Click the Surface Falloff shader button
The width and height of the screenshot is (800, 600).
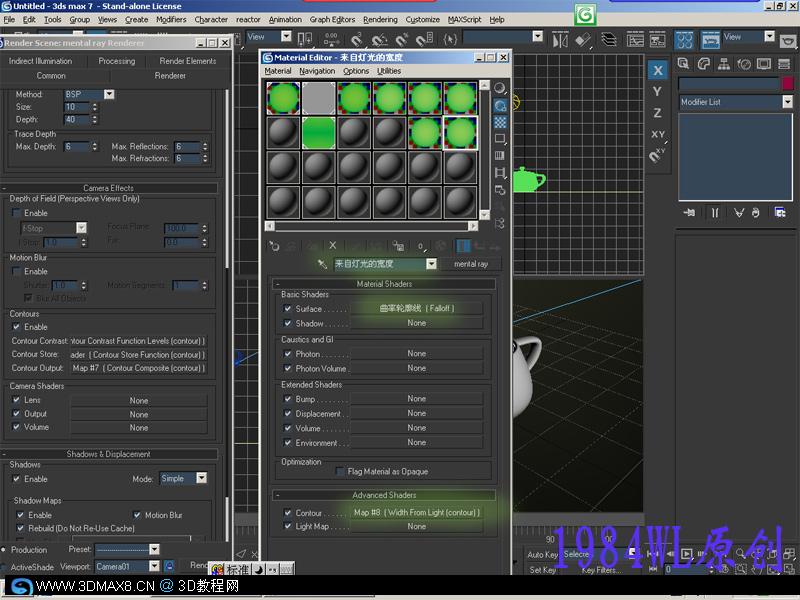pos(416,309)
